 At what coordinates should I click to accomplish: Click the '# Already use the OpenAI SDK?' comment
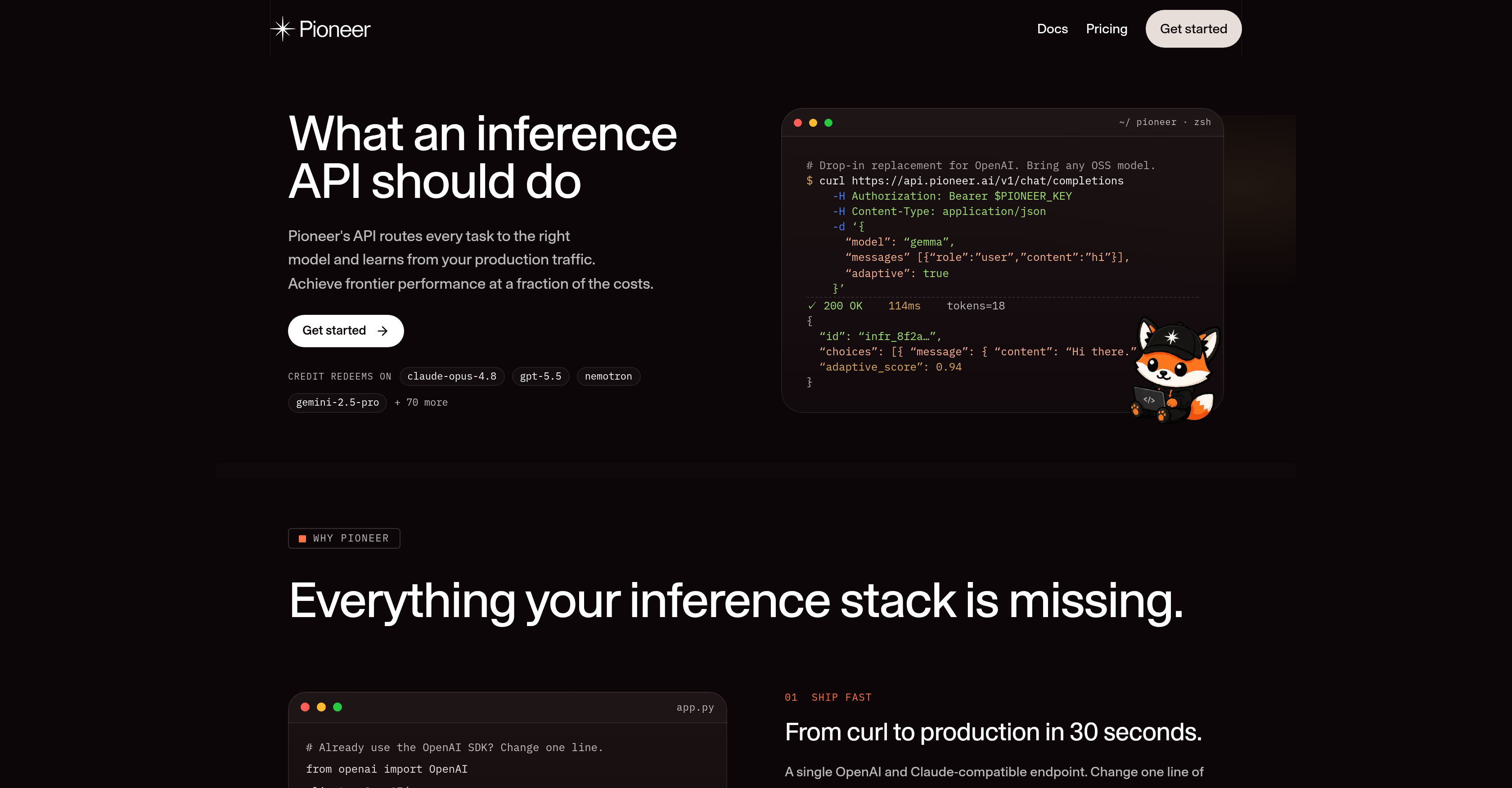[454, 748]
